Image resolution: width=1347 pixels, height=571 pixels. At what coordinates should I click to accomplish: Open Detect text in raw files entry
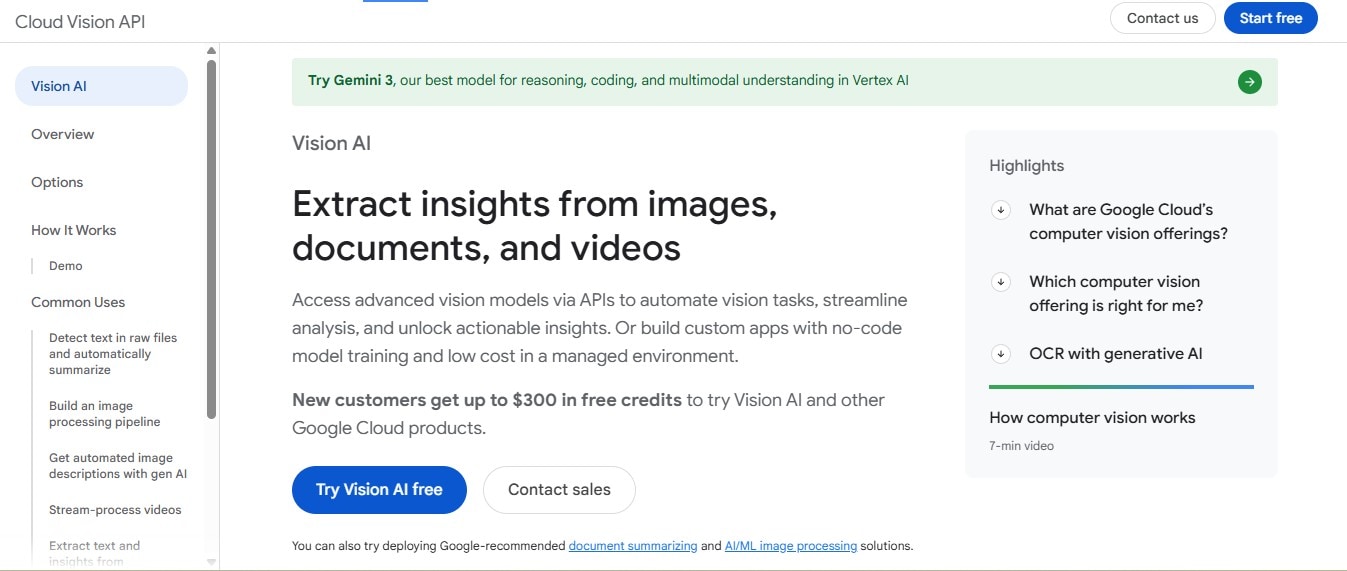tap(113, 354)
